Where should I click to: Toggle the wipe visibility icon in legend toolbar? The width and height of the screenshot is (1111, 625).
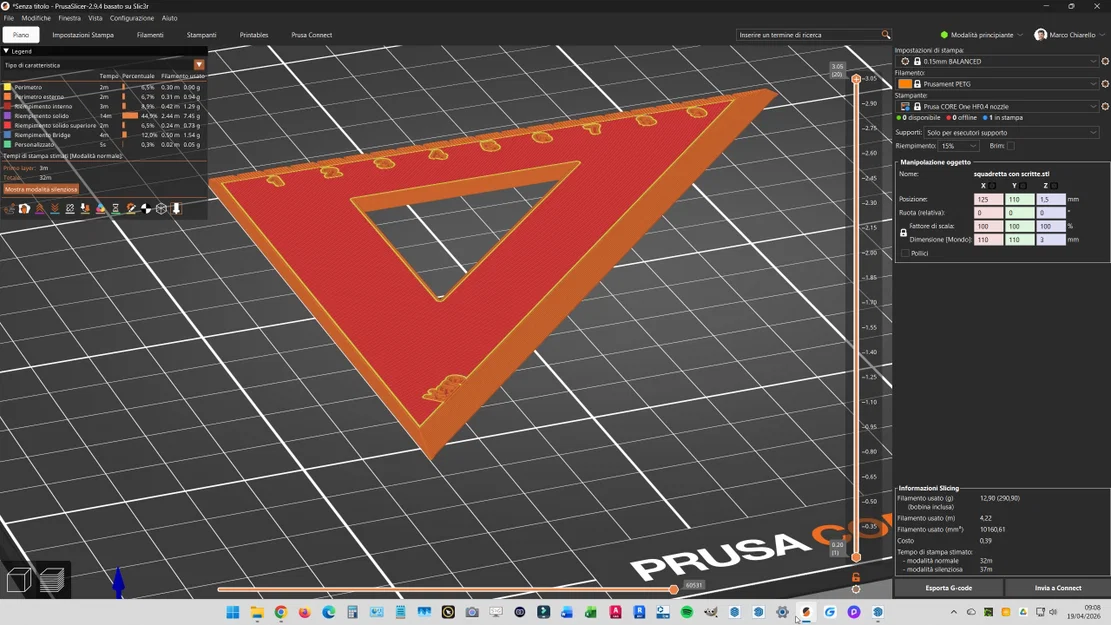(x=24, y=208)
